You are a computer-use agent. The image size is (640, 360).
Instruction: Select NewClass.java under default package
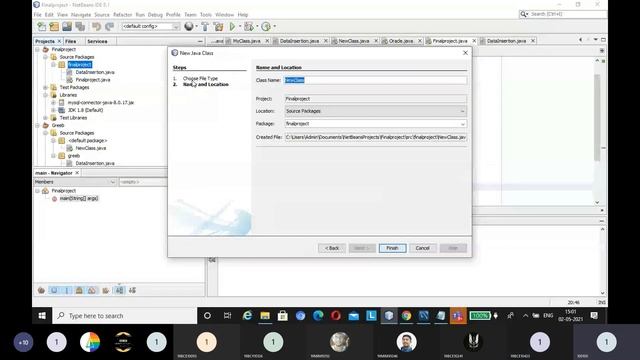(x=91, y=148)
